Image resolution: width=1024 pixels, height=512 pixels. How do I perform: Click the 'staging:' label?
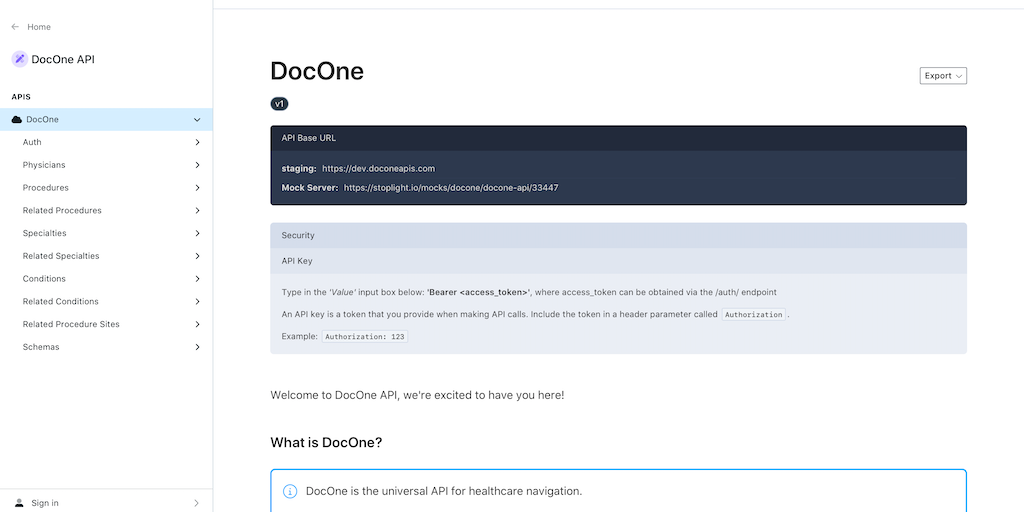(x=299, y=168)
